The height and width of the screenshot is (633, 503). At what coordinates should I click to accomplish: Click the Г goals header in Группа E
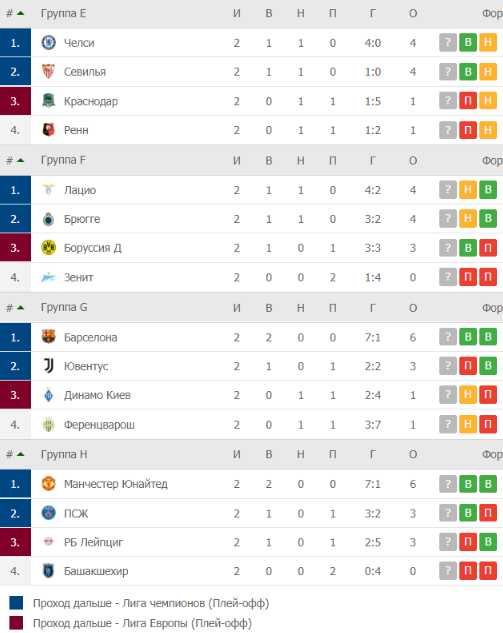(x=372, y=13)
